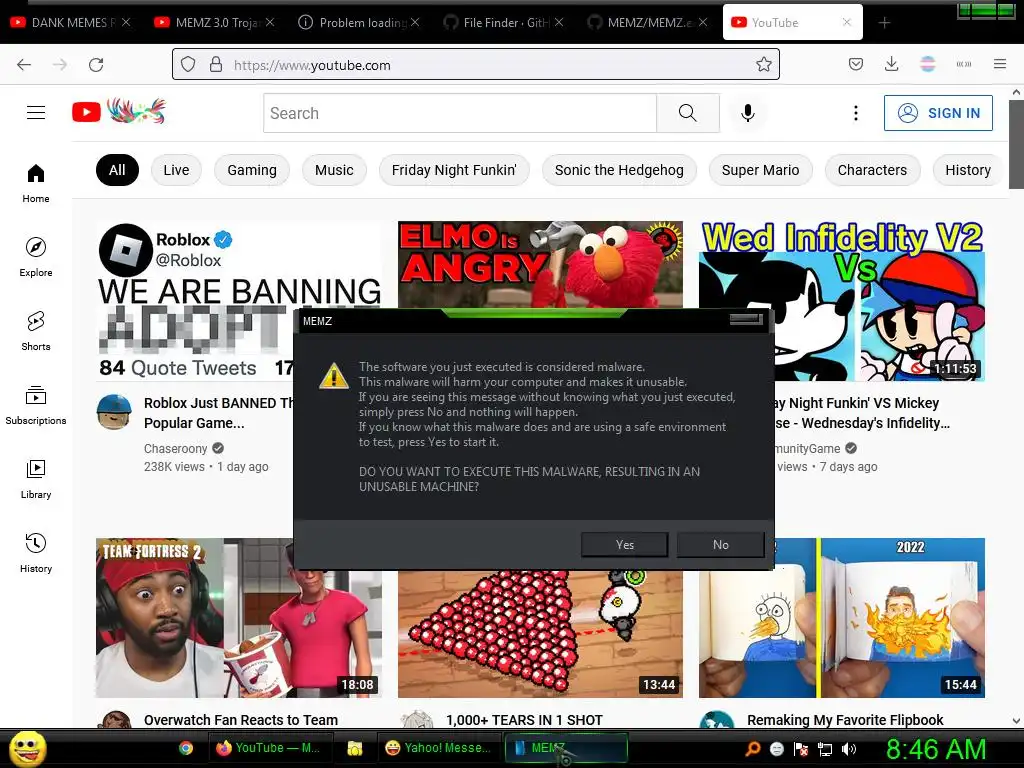Click No in the MEMZ malware dialog
The height and width of the screenshot is (768, 1024).
click(x=720, y=545)
